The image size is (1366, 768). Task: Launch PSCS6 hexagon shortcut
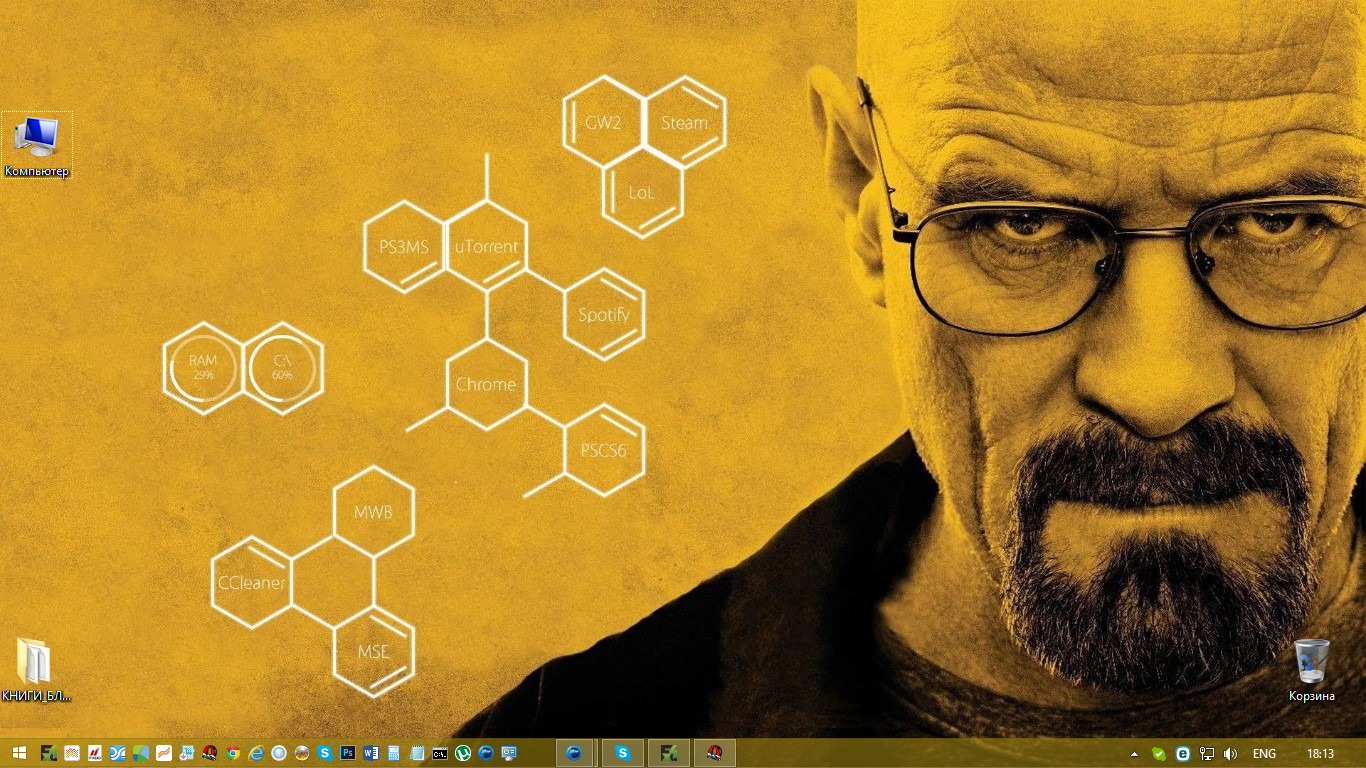[604, 451]
